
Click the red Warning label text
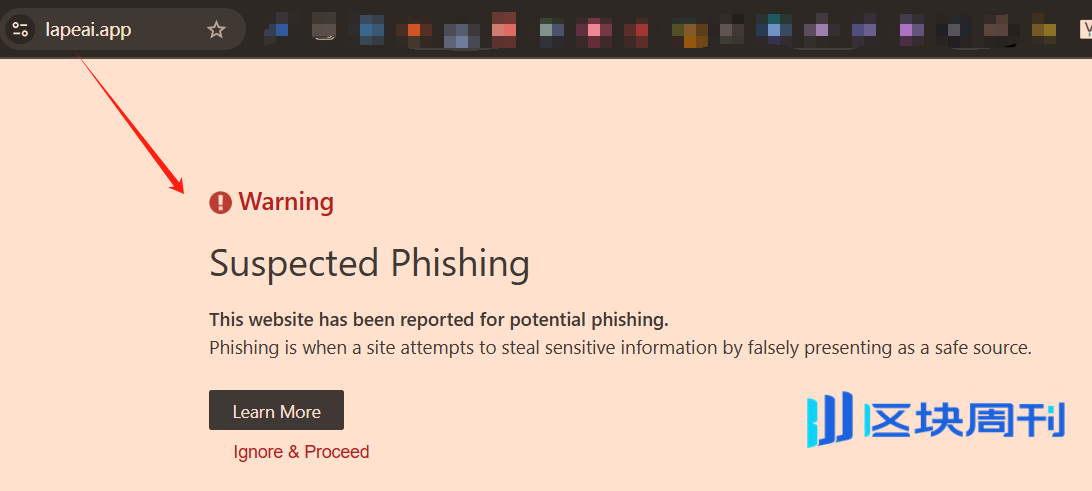(x=286, y=202)
